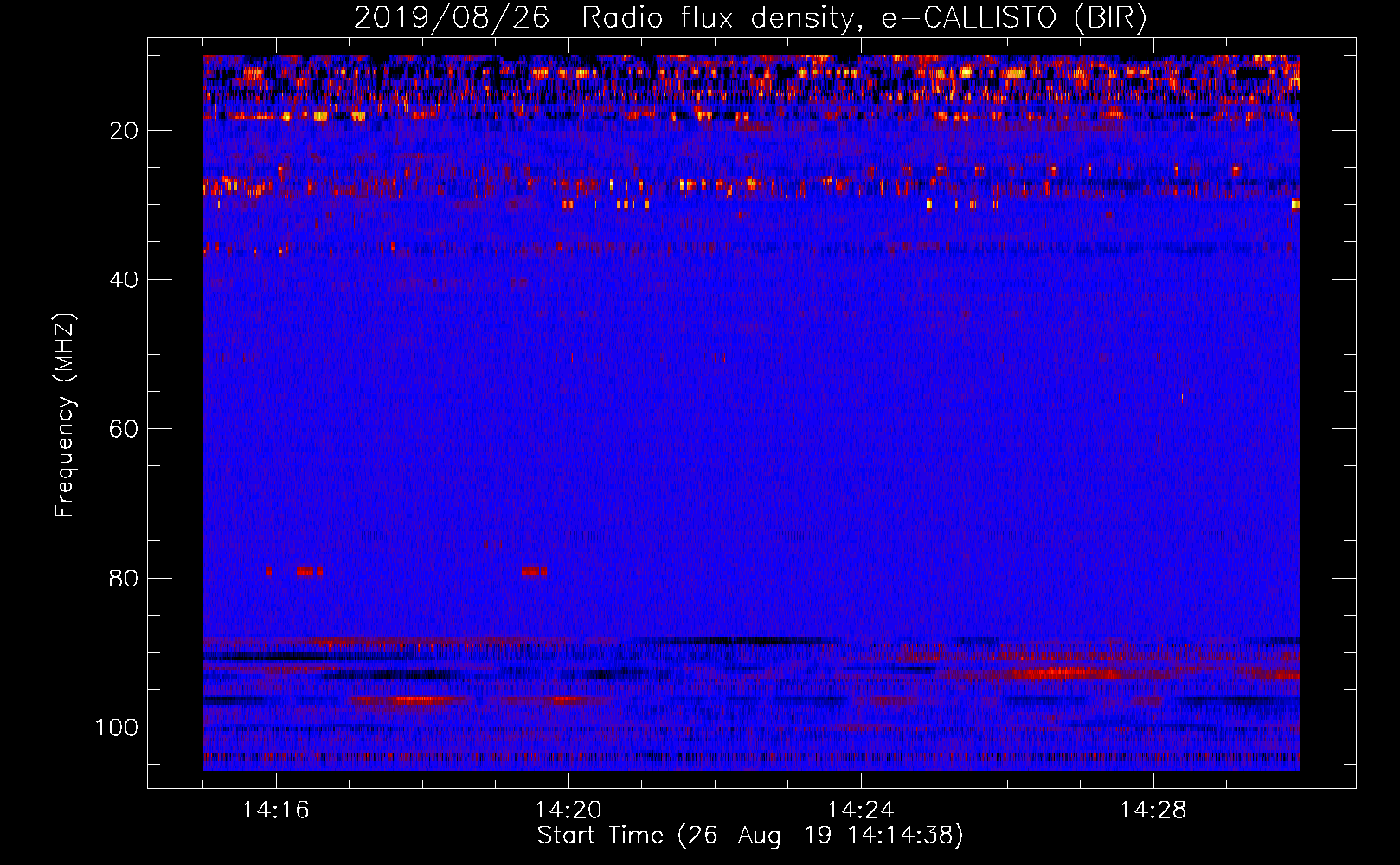Click the '80' frequency tick label
Image resolution: width=1400 pixels, height=865 pixels.
pyautogui.click(x=124, y=579)
